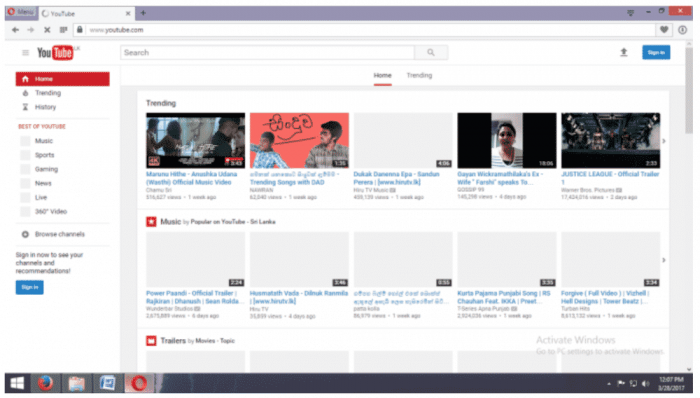Open Opera Speed Dial grid icon
Screen dimensions: 700x398
click(x=63, y=30)
